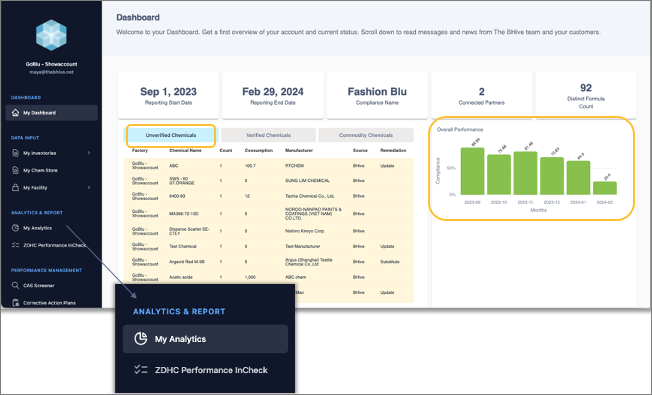
Task: Click the Feb 29, 2024 reporting end card
Action: coord(273,95)
